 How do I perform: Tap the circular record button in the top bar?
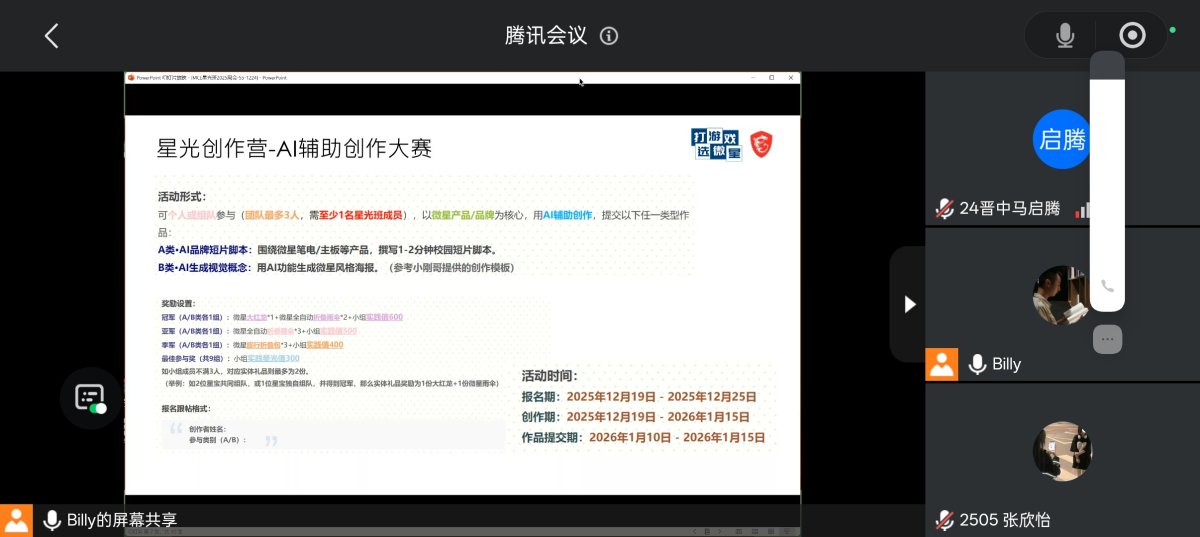click(1132, 36)
